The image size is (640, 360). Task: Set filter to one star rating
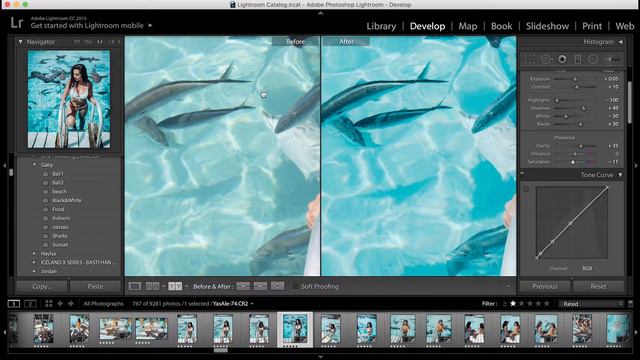click(x=513, y=303)
